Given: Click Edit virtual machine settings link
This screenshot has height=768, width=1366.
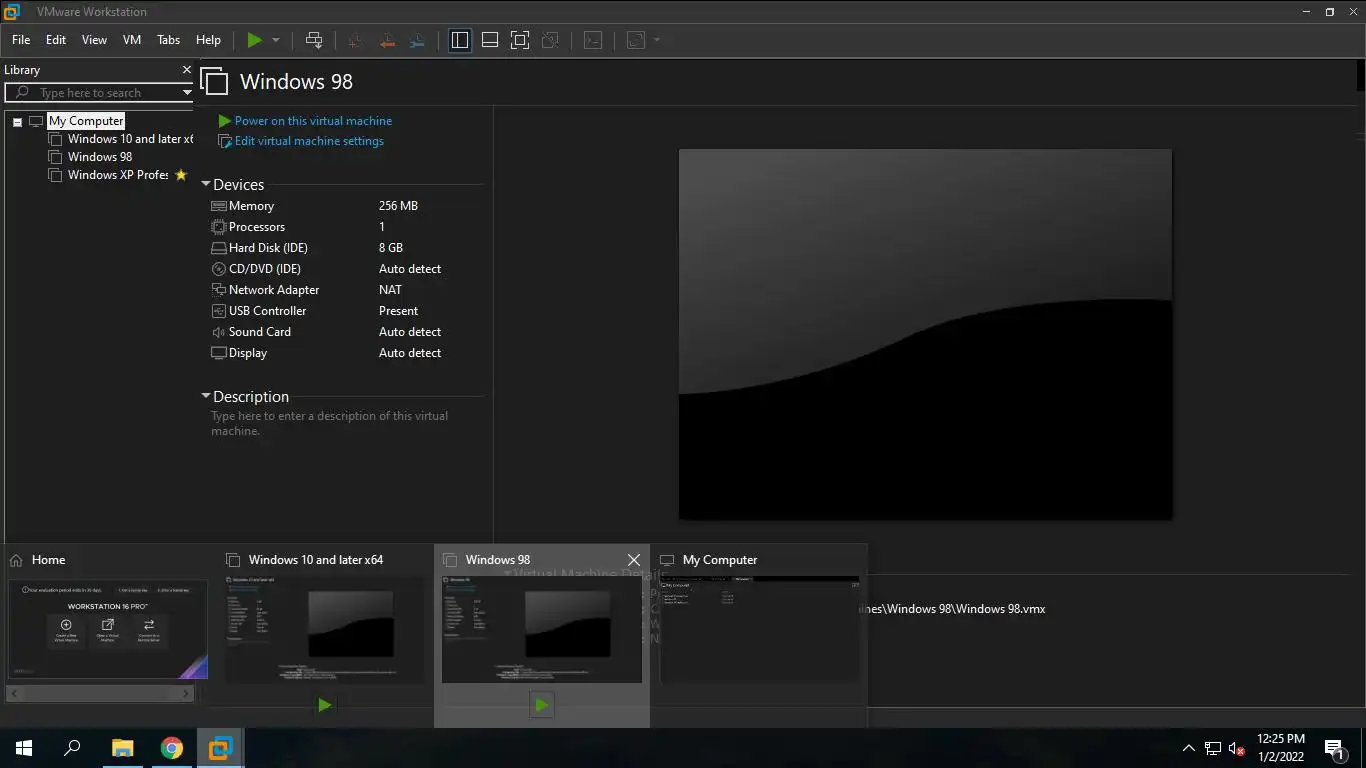Looking at the screenshot, I should tap(309, 141).
